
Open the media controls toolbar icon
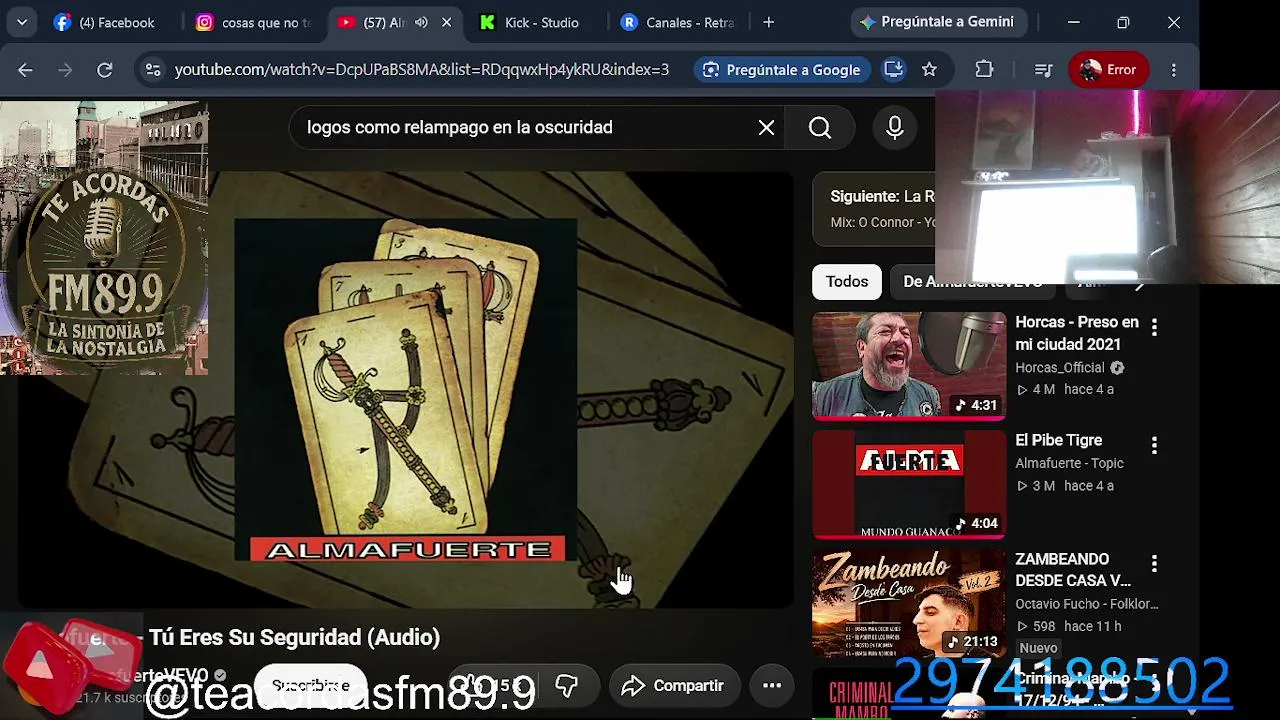[x=1043, y=70]
